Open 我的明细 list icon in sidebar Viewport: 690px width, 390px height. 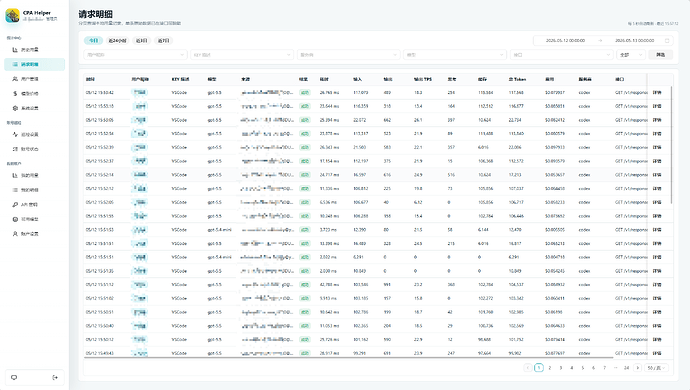coord(15,190)
